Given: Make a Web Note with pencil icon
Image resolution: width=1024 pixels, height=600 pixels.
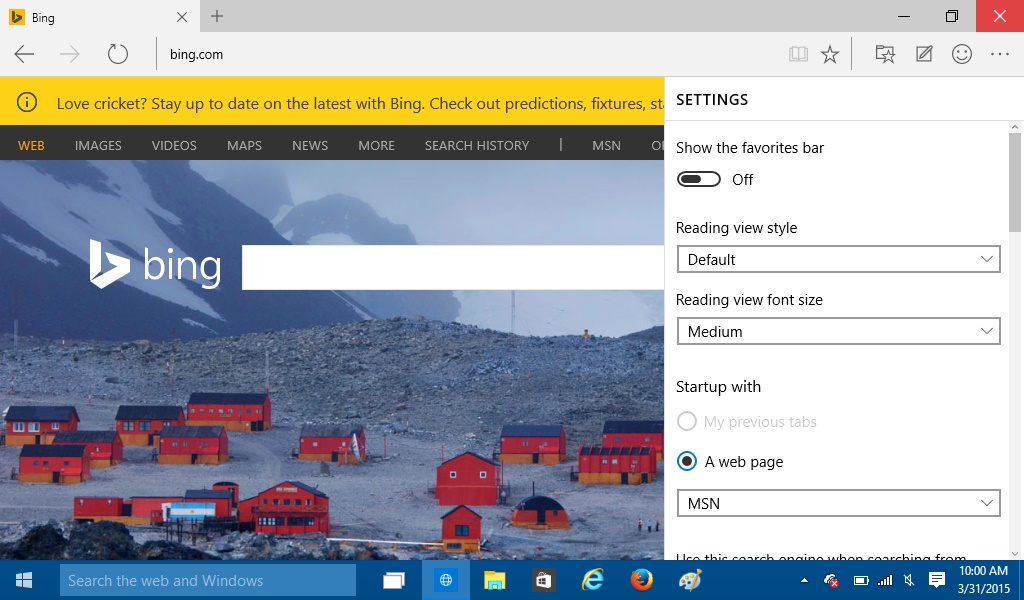Looking at the screenshot, I should click(x=924, y=54).
